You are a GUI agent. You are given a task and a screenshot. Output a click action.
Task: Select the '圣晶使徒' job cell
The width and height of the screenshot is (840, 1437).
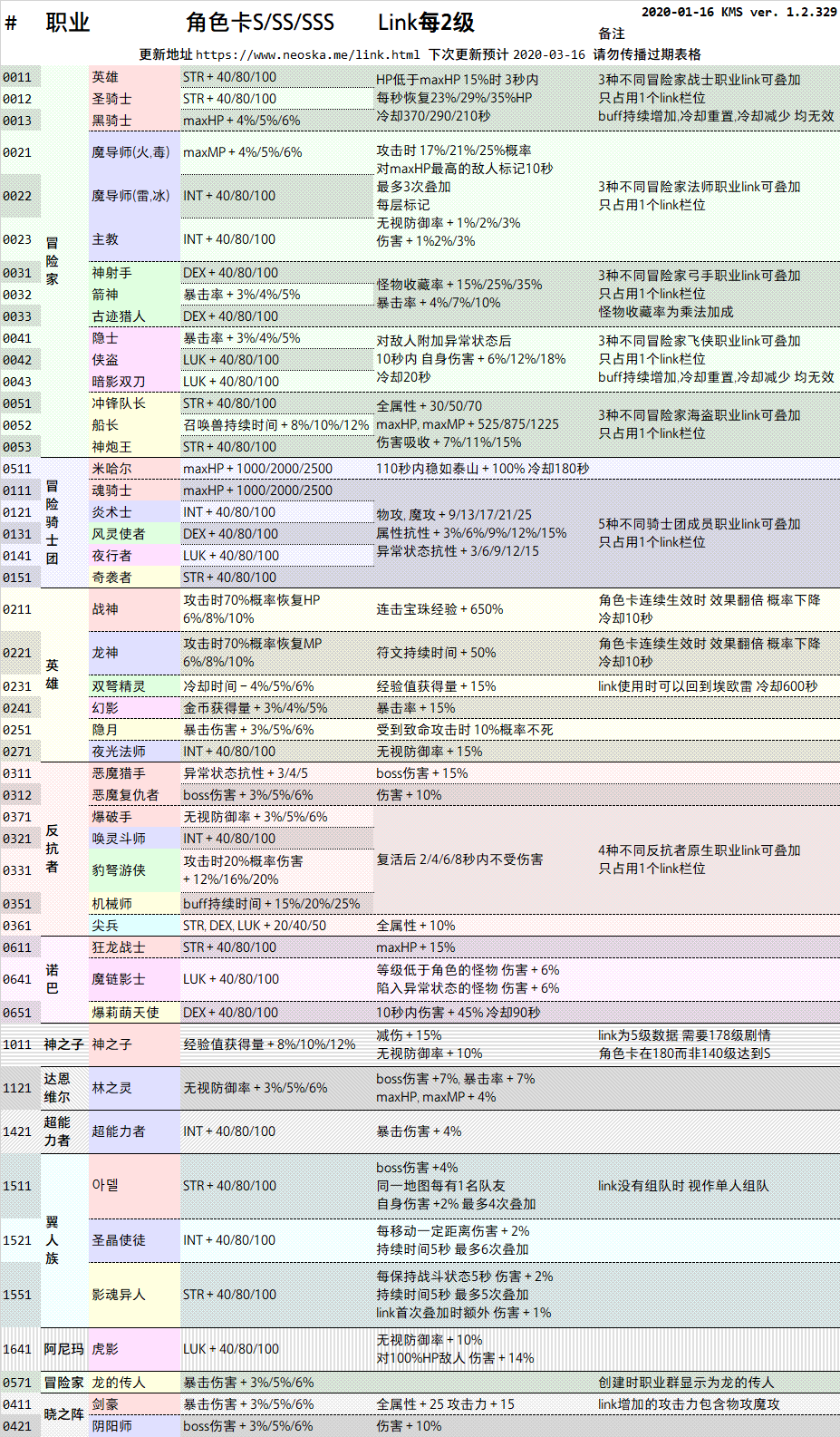pos(134,1240)
